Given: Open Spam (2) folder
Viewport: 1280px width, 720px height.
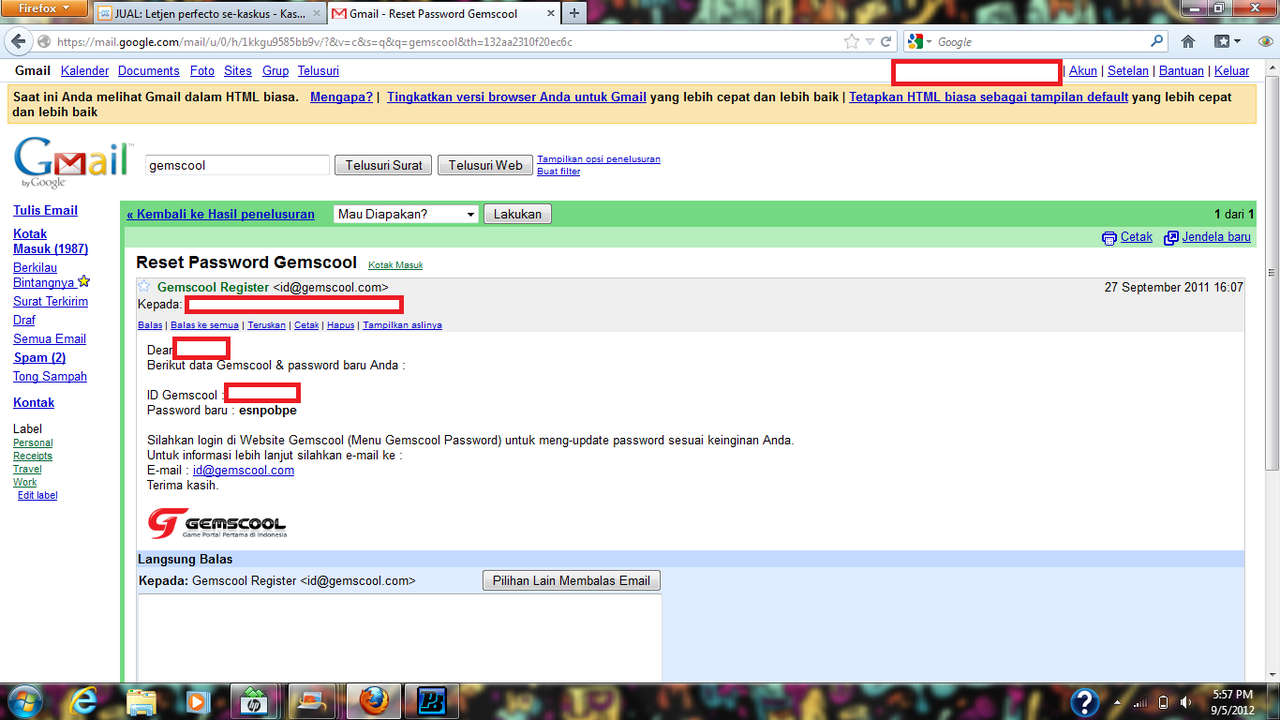Looking at the screenshot, I should coord(39,357).
